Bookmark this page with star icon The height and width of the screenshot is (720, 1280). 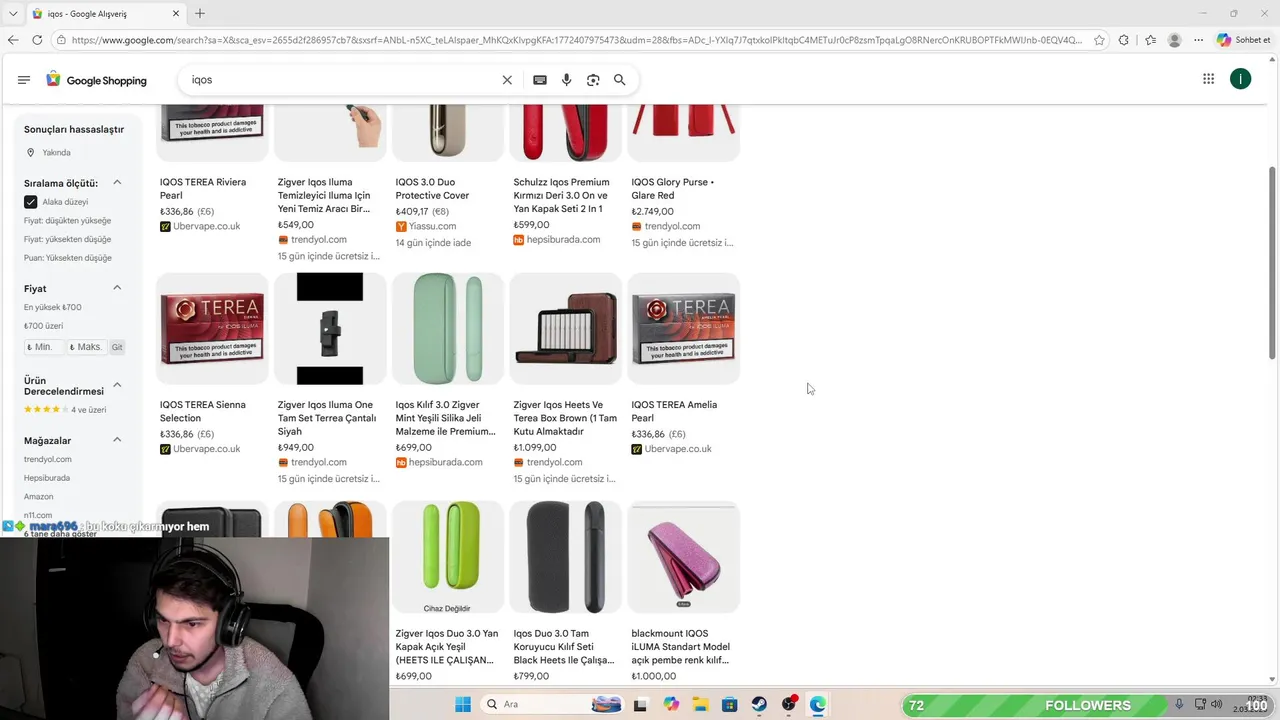[x=1099, y=40]
